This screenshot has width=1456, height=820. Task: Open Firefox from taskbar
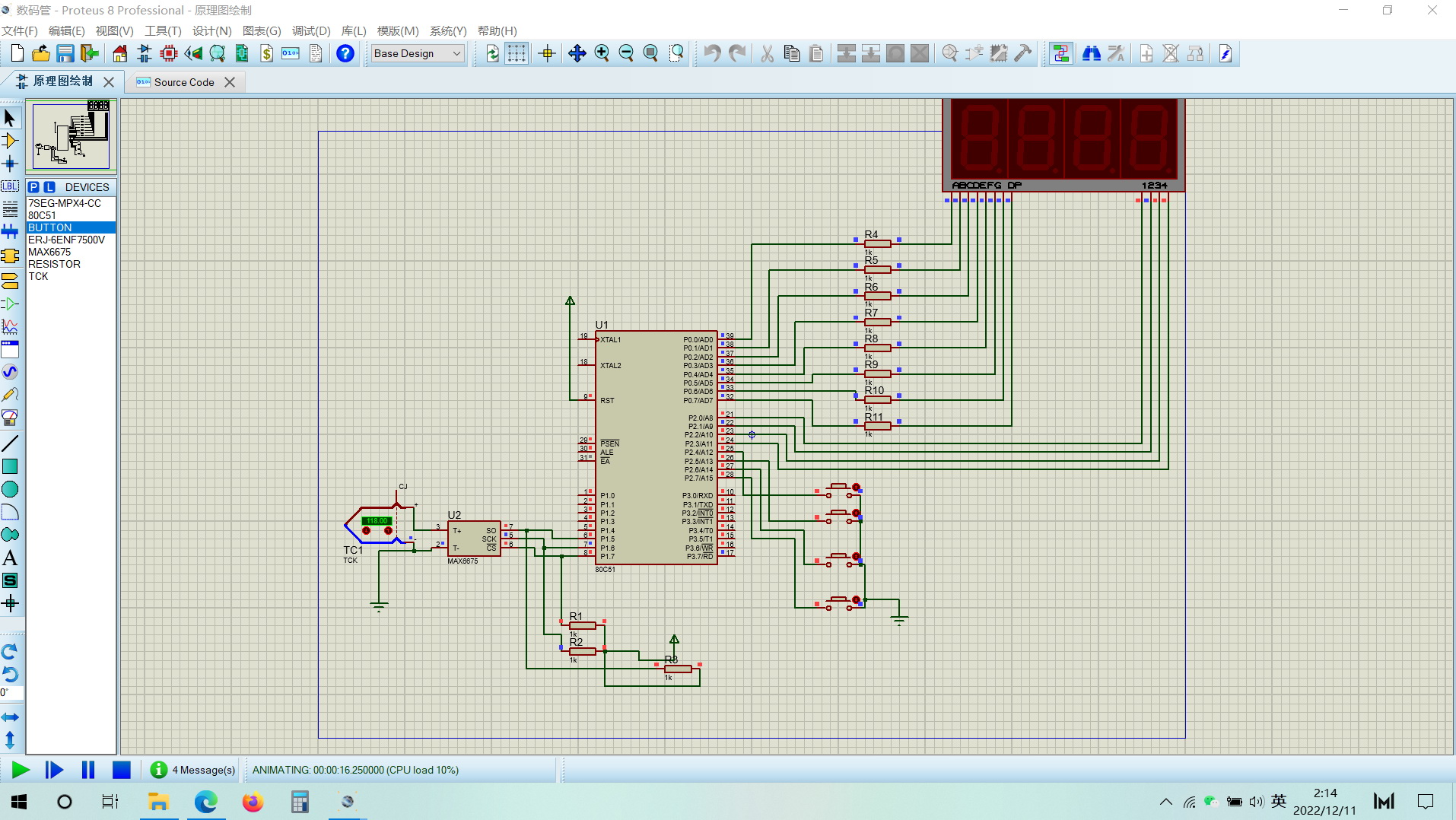[x=253, y=802]
